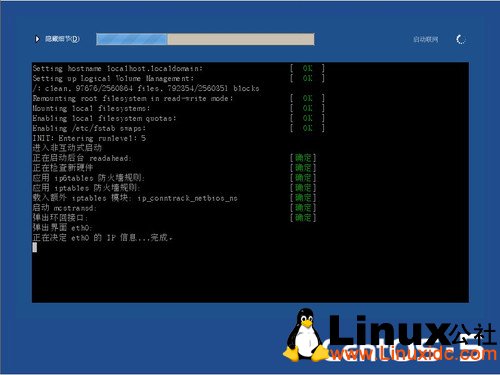This screenshot has height=375, width=500.
Task: Click 'Enabling local filesystem quotas' line
Action: coord(104,118)
